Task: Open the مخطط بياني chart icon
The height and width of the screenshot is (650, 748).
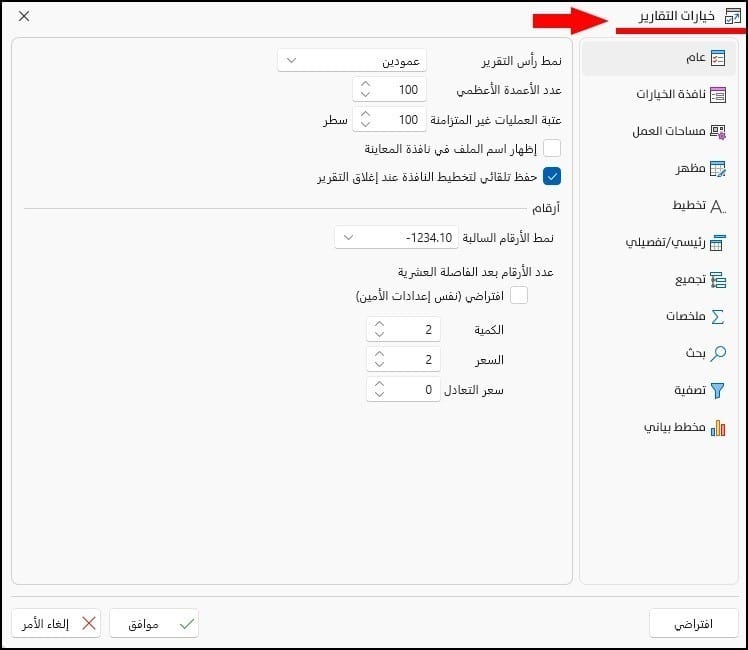Action: 717,428
